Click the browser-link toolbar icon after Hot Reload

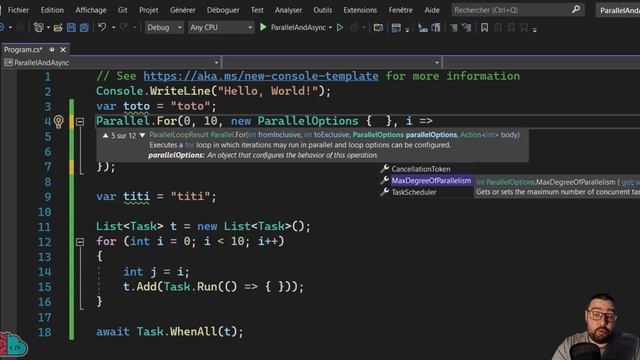378,27
